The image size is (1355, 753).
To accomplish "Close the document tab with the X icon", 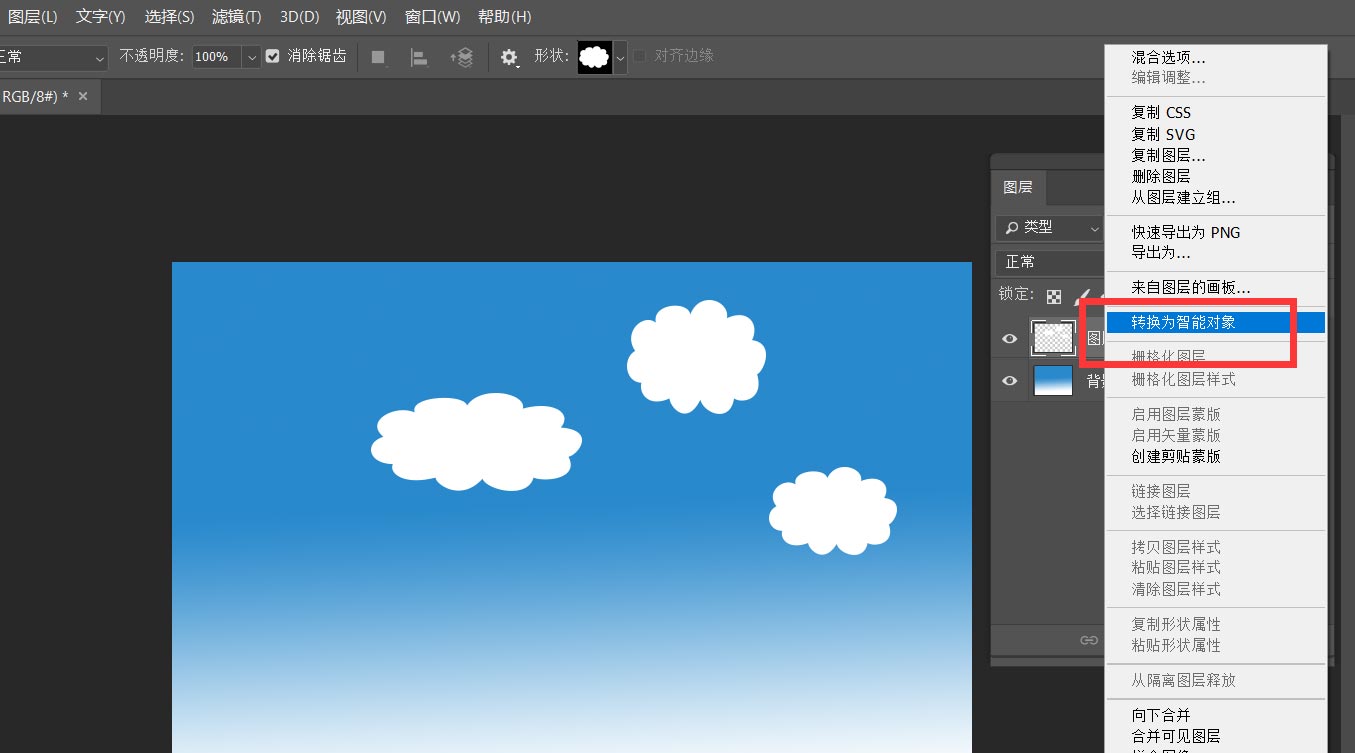I will click(x=83, y=96).
